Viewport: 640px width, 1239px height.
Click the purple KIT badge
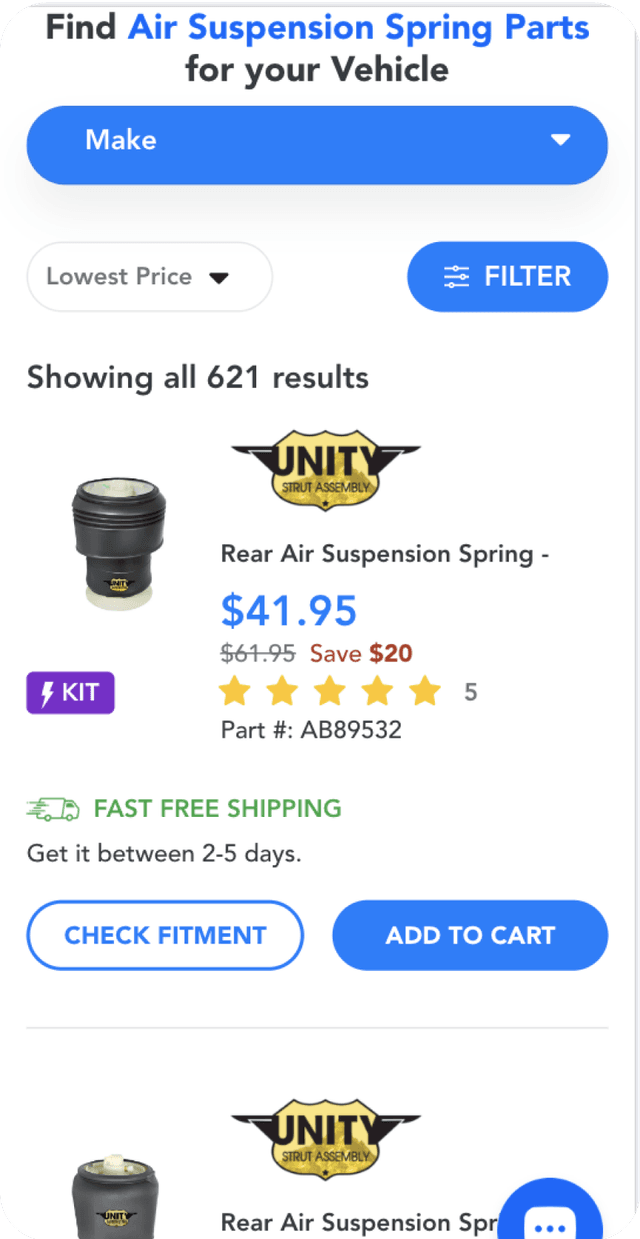(70, 692)
